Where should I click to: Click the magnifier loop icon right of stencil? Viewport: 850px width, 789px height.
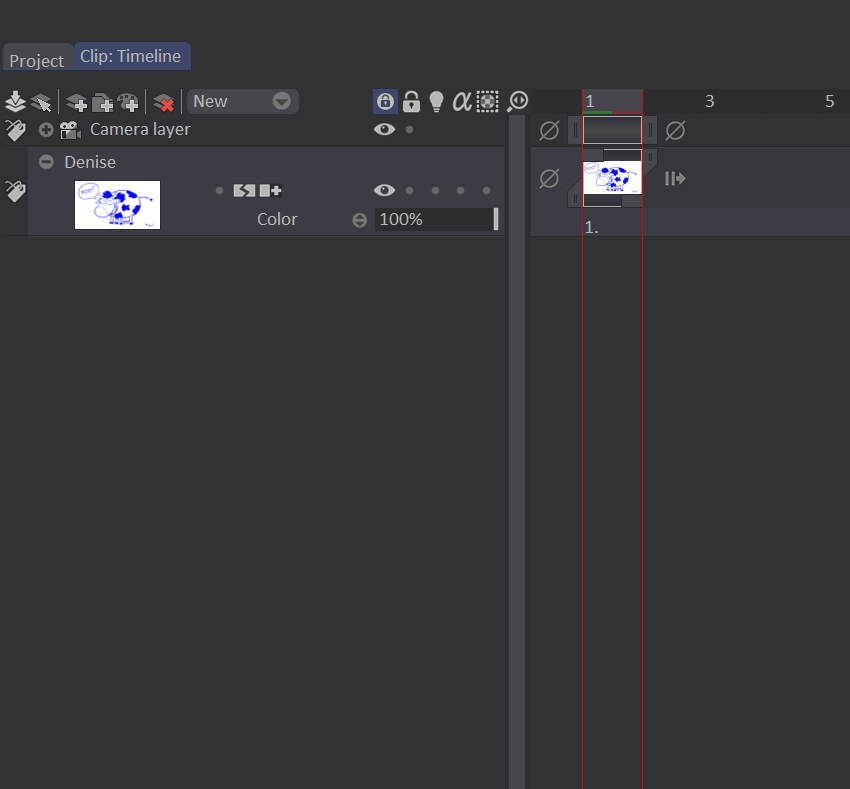pos(517,101)
